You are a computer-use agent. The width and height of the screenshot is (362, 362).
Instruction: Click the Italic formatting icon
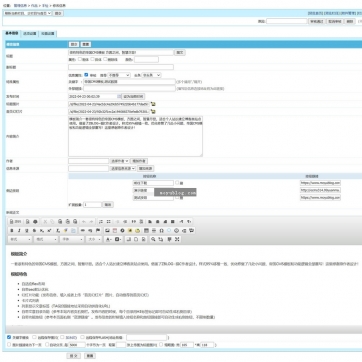[x=19, y=230]
